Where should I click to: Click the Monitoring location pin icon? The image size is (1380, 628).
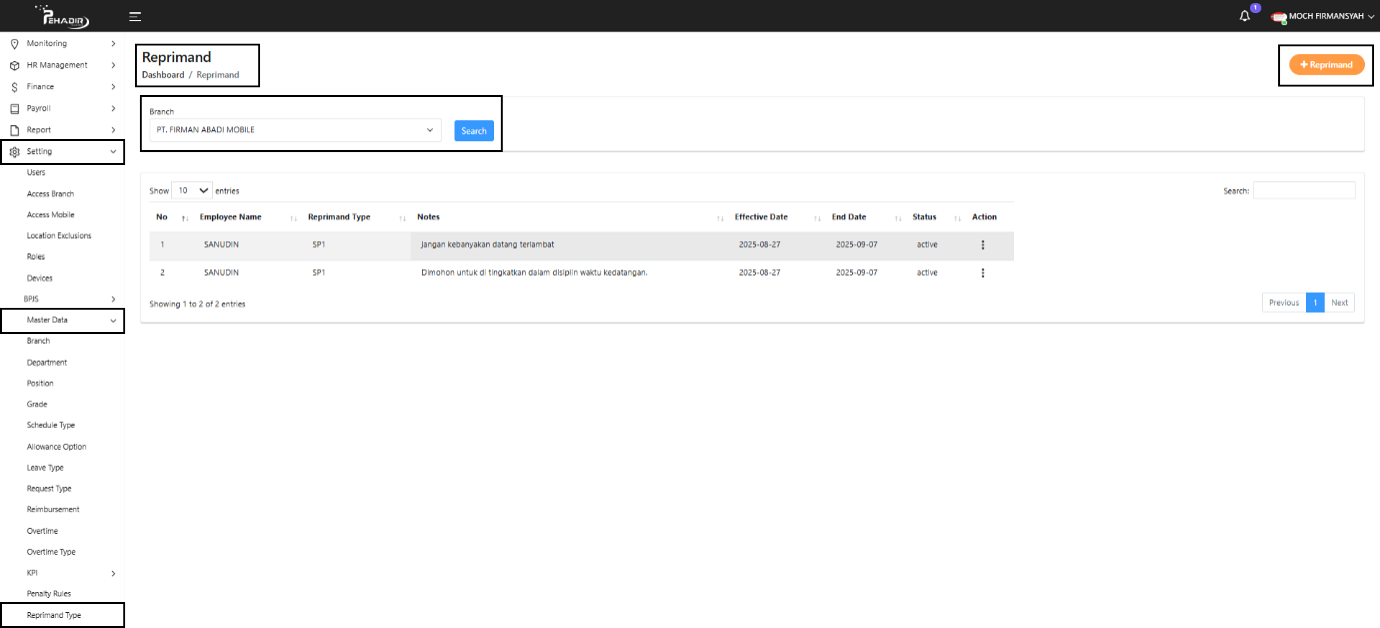(15, 44)
